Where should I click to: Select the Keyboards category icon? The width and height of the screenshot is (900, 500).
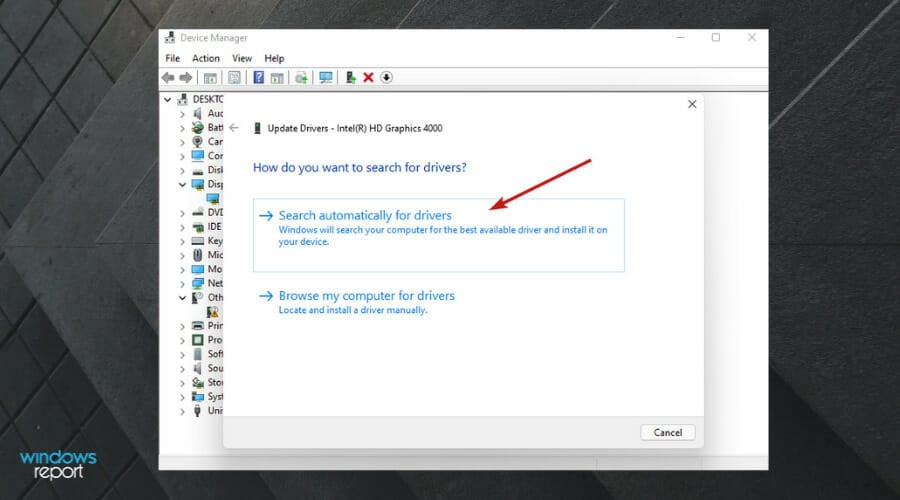[x=197, y=241]
